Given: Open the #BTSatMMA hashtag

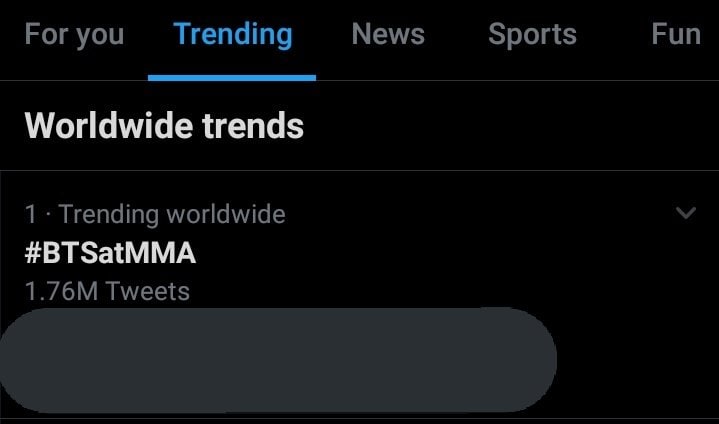Looking at the screenshot, I should coord(110,253).
